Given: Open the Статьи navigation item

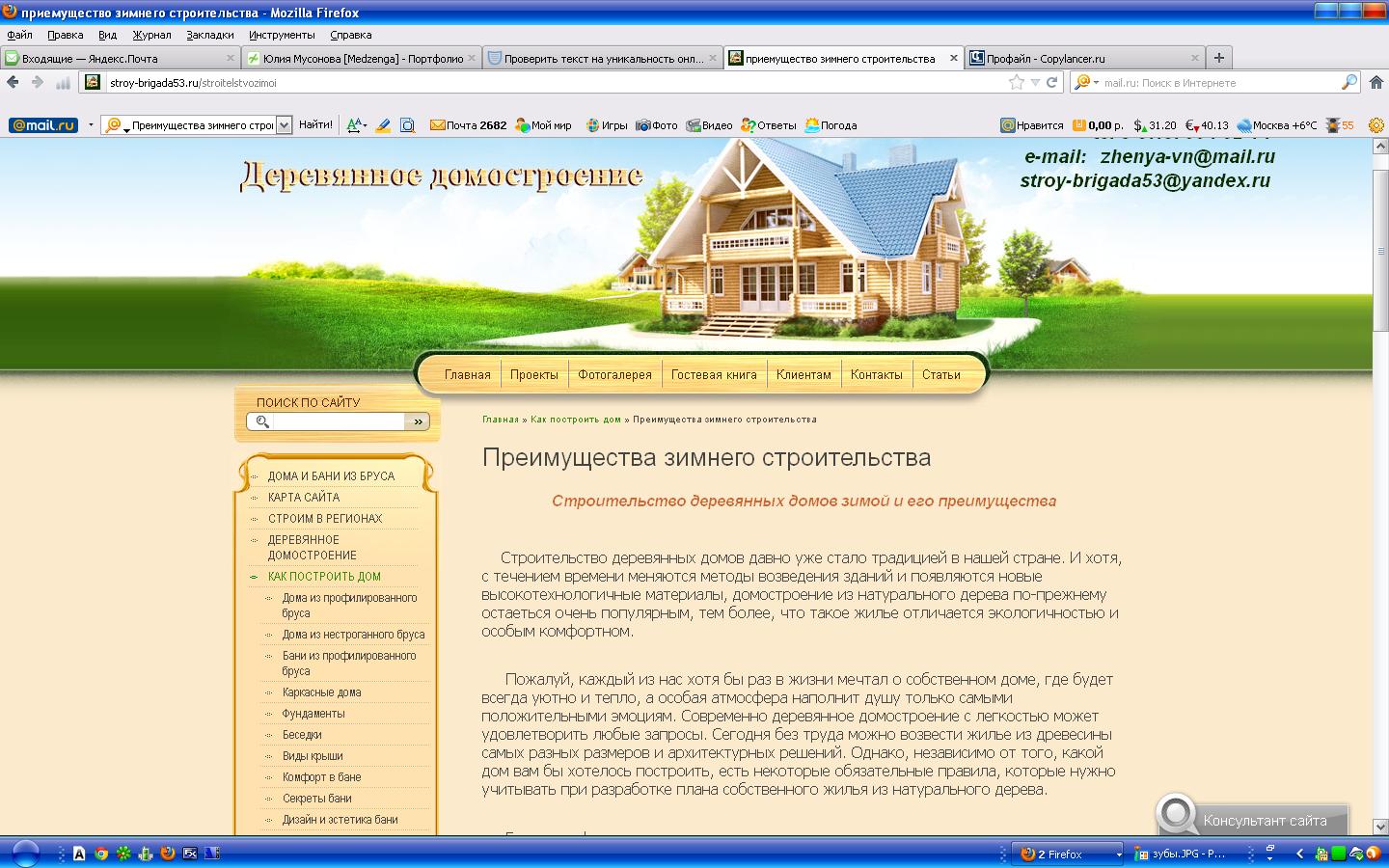Looking at the screenshot, I should click(x=941, y=375).
